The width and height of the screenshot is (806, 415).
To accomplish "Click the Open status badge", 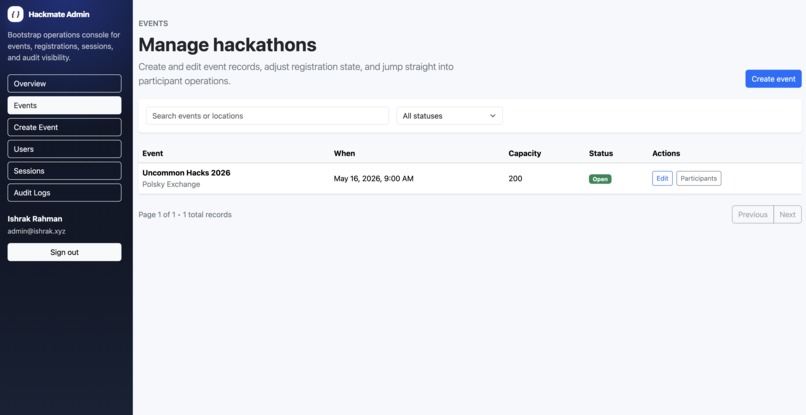I will 600,179.
